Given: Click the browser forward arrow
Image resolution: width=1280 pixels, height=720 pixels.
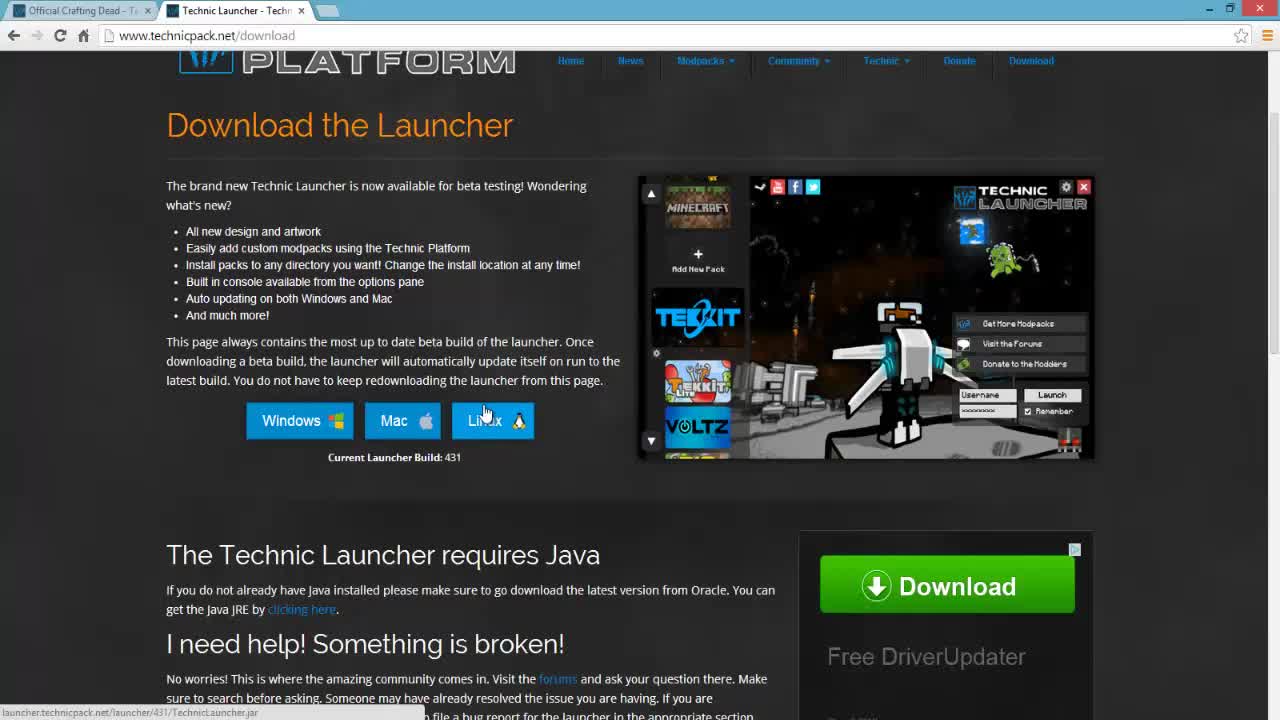Looking at the screenshot, I should coord(37,35).
